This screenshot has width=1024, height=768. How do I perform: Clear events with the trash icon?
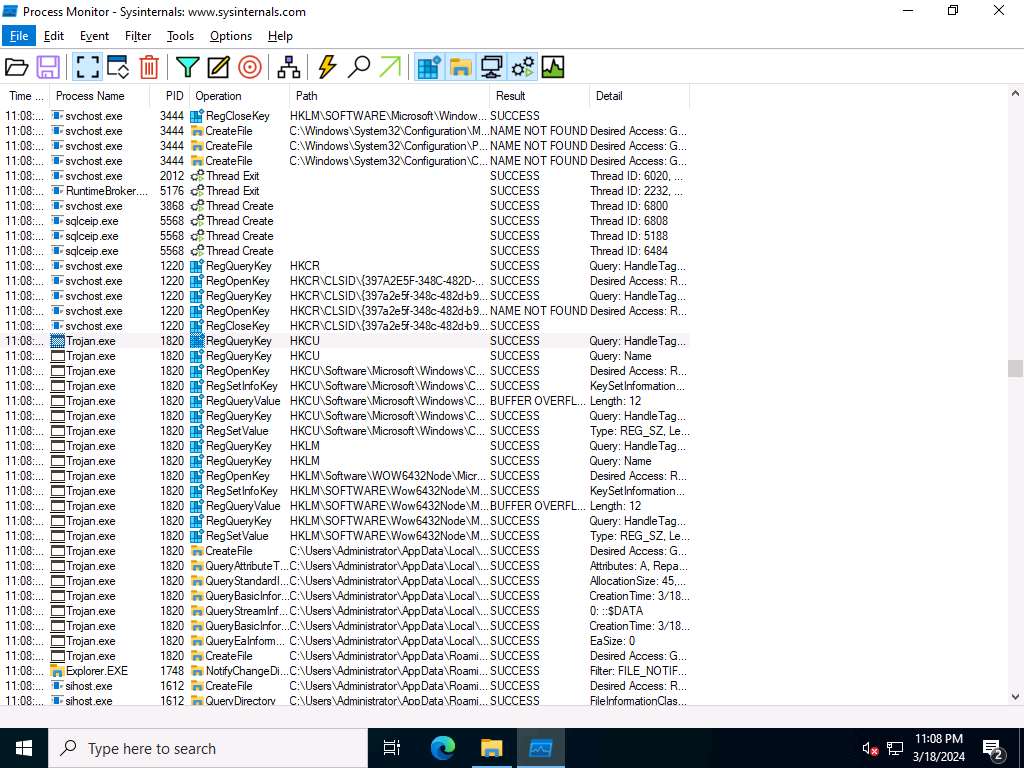(x=149, y=67)
